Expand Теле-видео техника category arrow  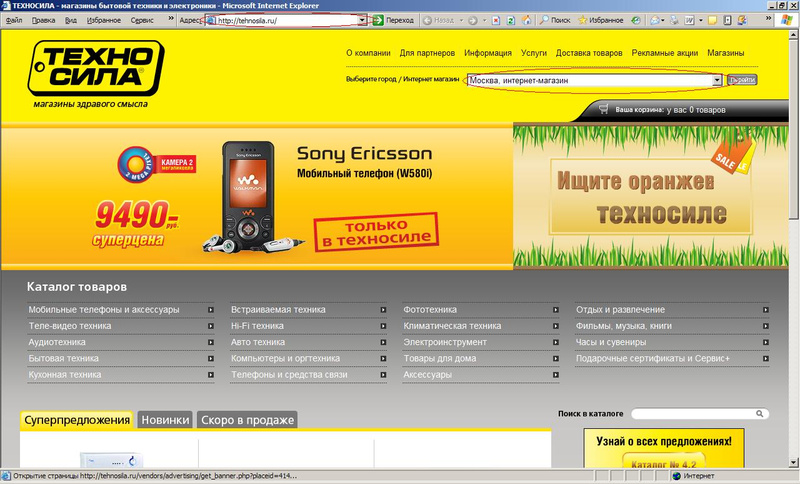tap(211, 326)
